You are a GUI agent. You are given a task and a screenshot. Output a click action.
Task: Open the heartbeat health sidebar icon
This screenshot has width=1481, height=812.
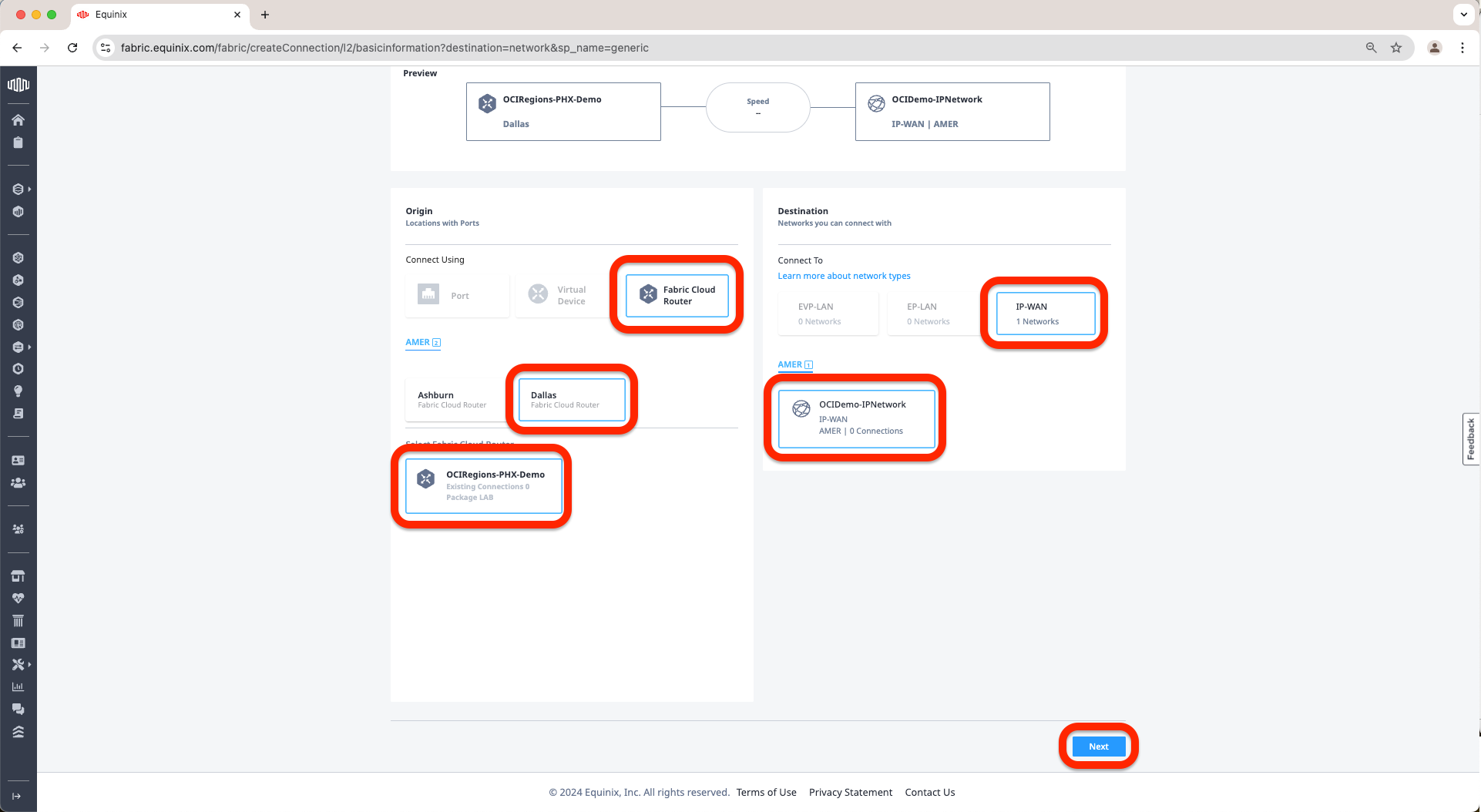pos(18,598)
